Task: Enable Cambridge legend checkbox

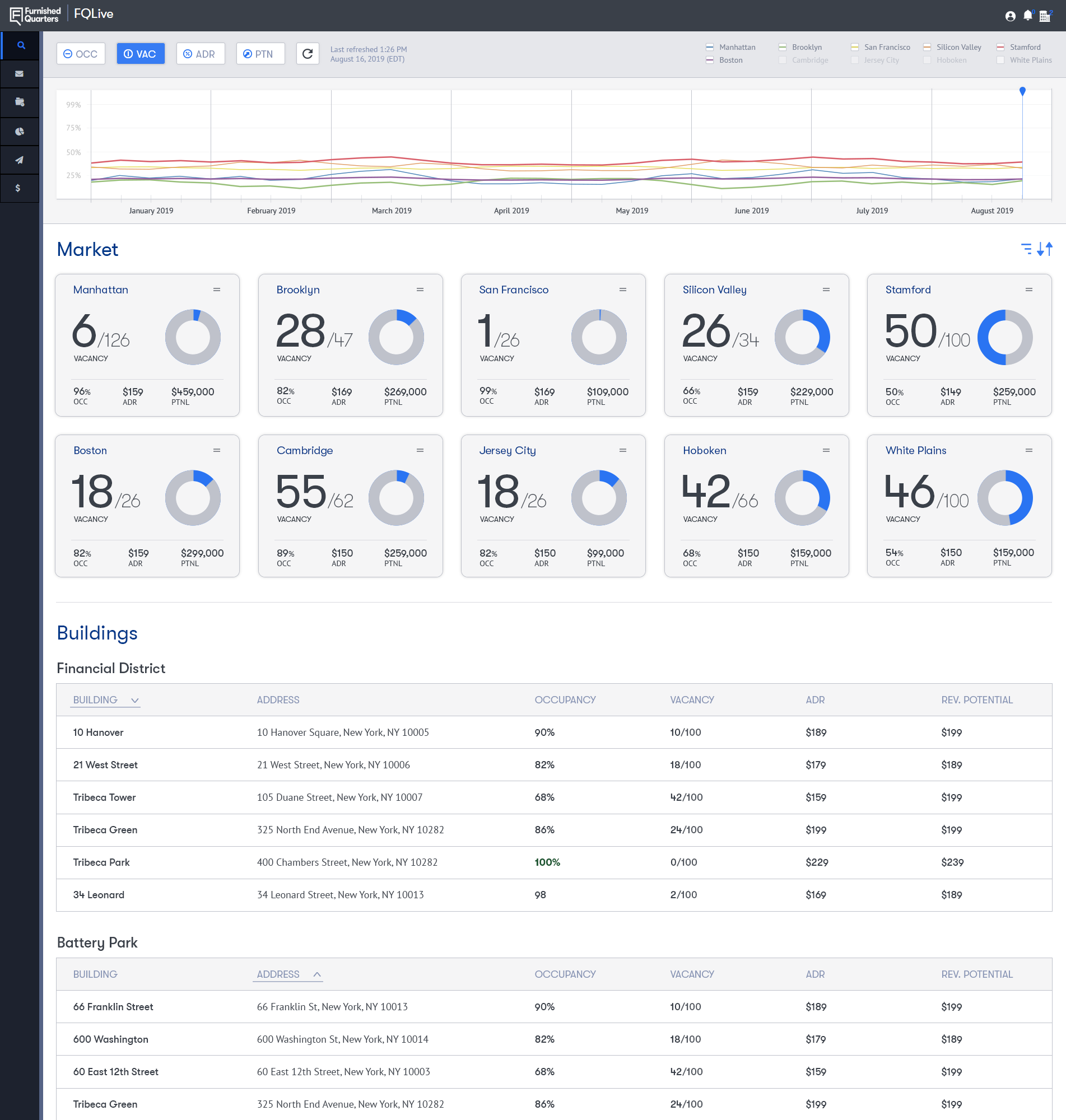Action: click(783, 60)
